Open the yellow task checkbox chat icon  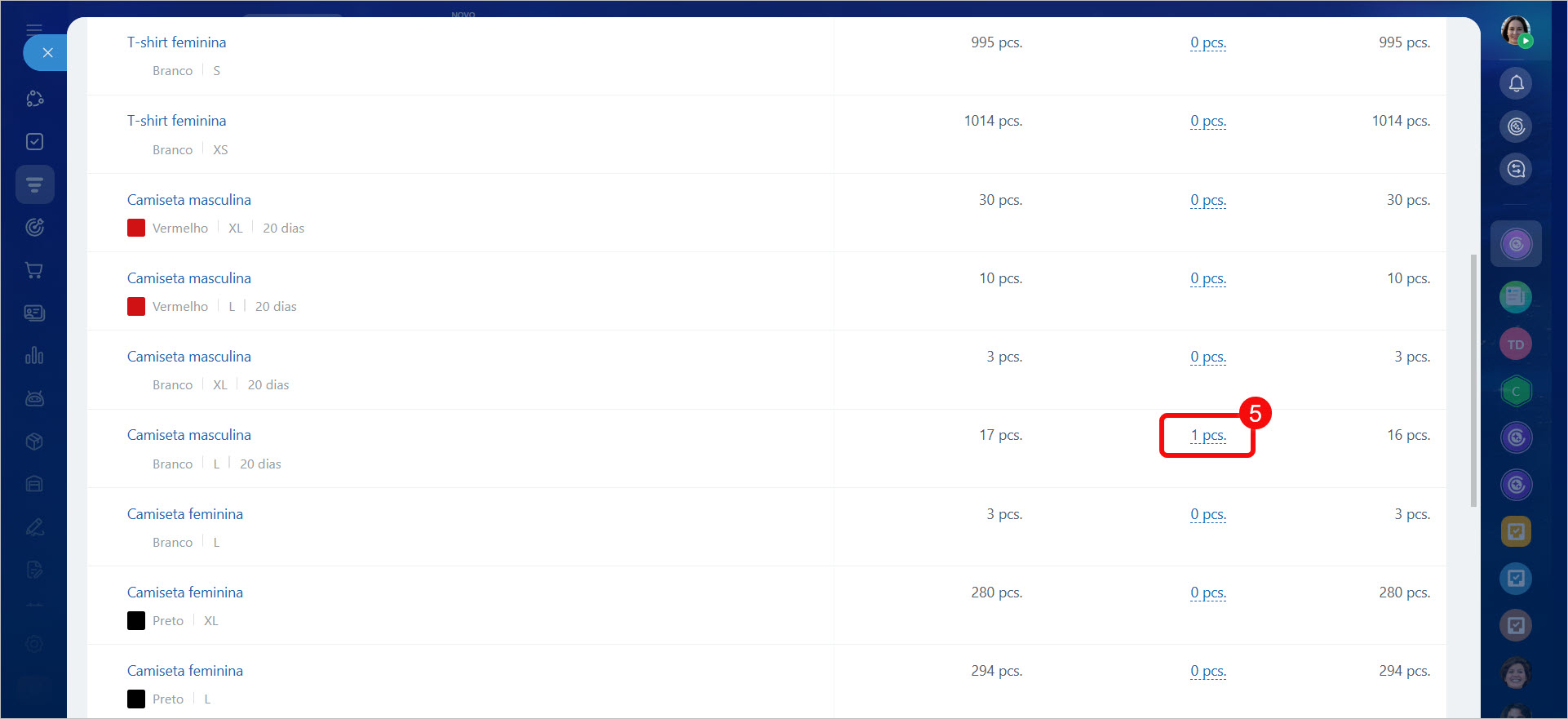click(1516, 532)
